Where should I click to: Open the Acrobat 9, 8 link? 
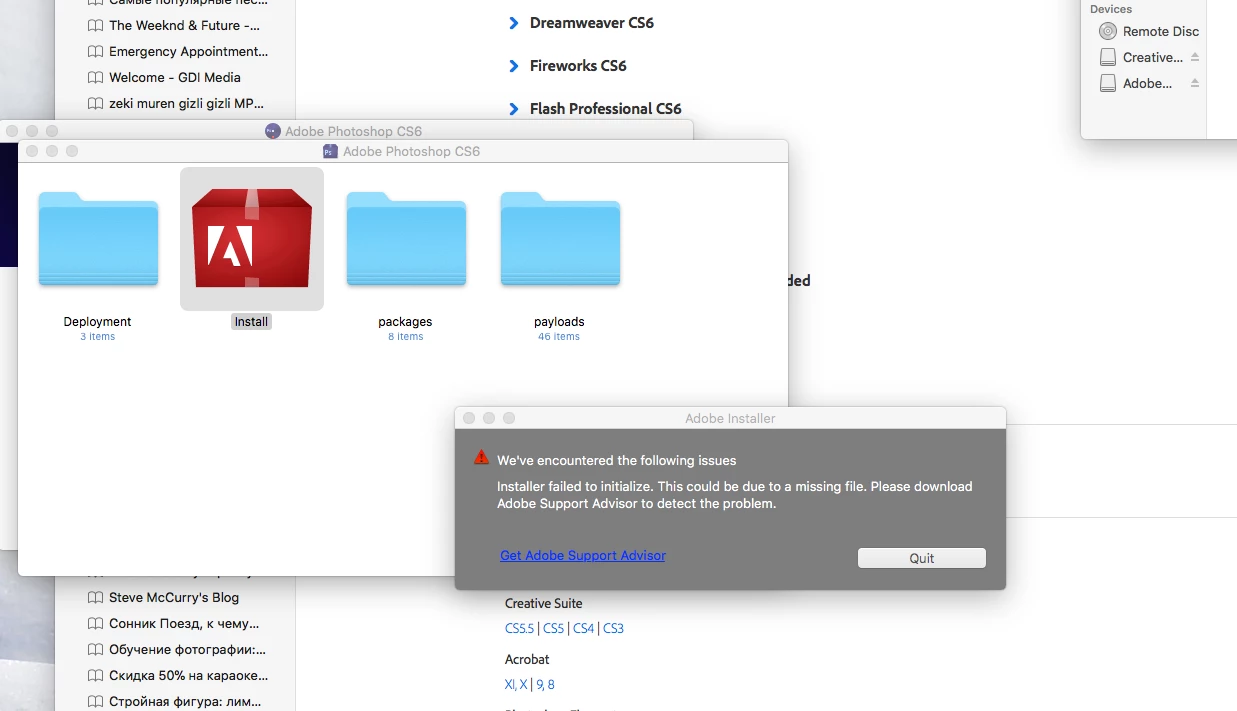point(545,684)
